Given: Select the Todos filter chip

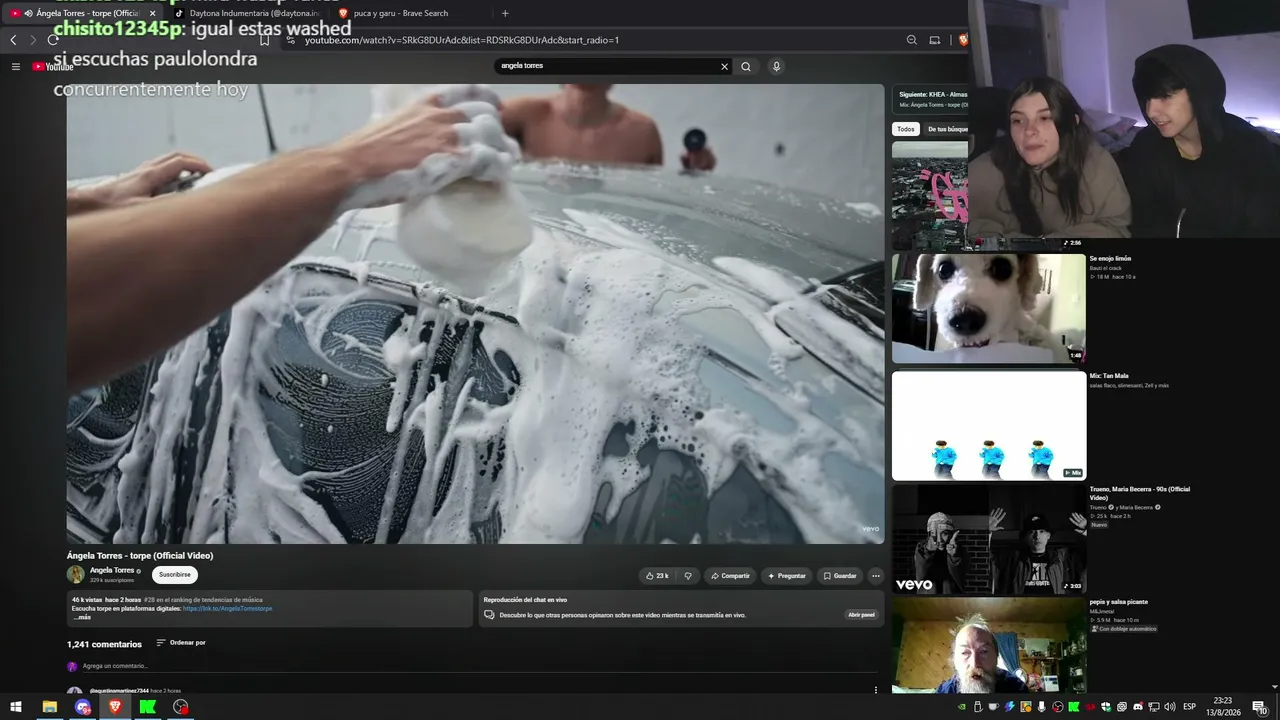Looking at the screenshot, I should 905,129.
